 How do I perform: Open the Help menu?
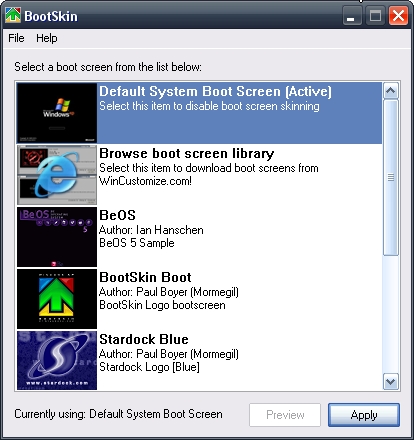click(x=47, y=38)
